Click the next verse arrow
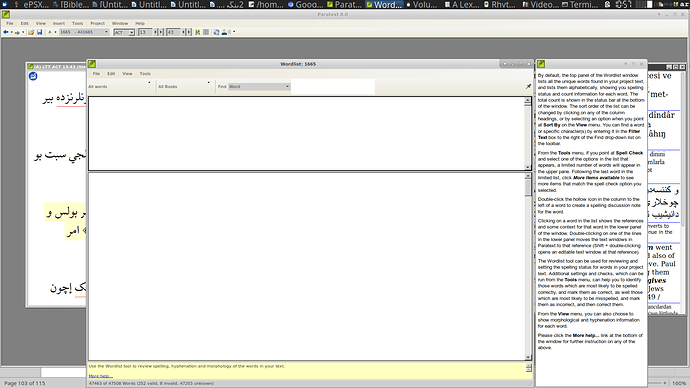 coord(189,32)
